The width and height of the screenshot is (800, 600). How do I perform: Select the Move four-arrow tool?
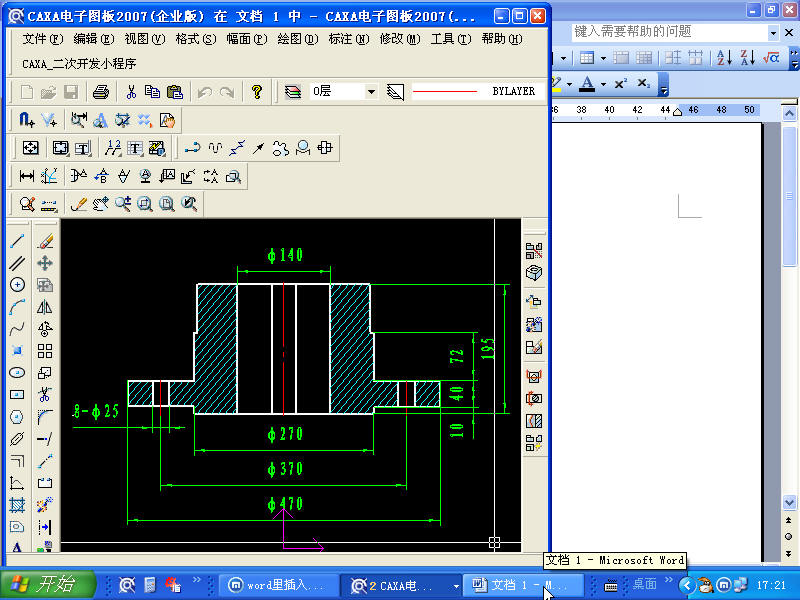coord(45,263)
